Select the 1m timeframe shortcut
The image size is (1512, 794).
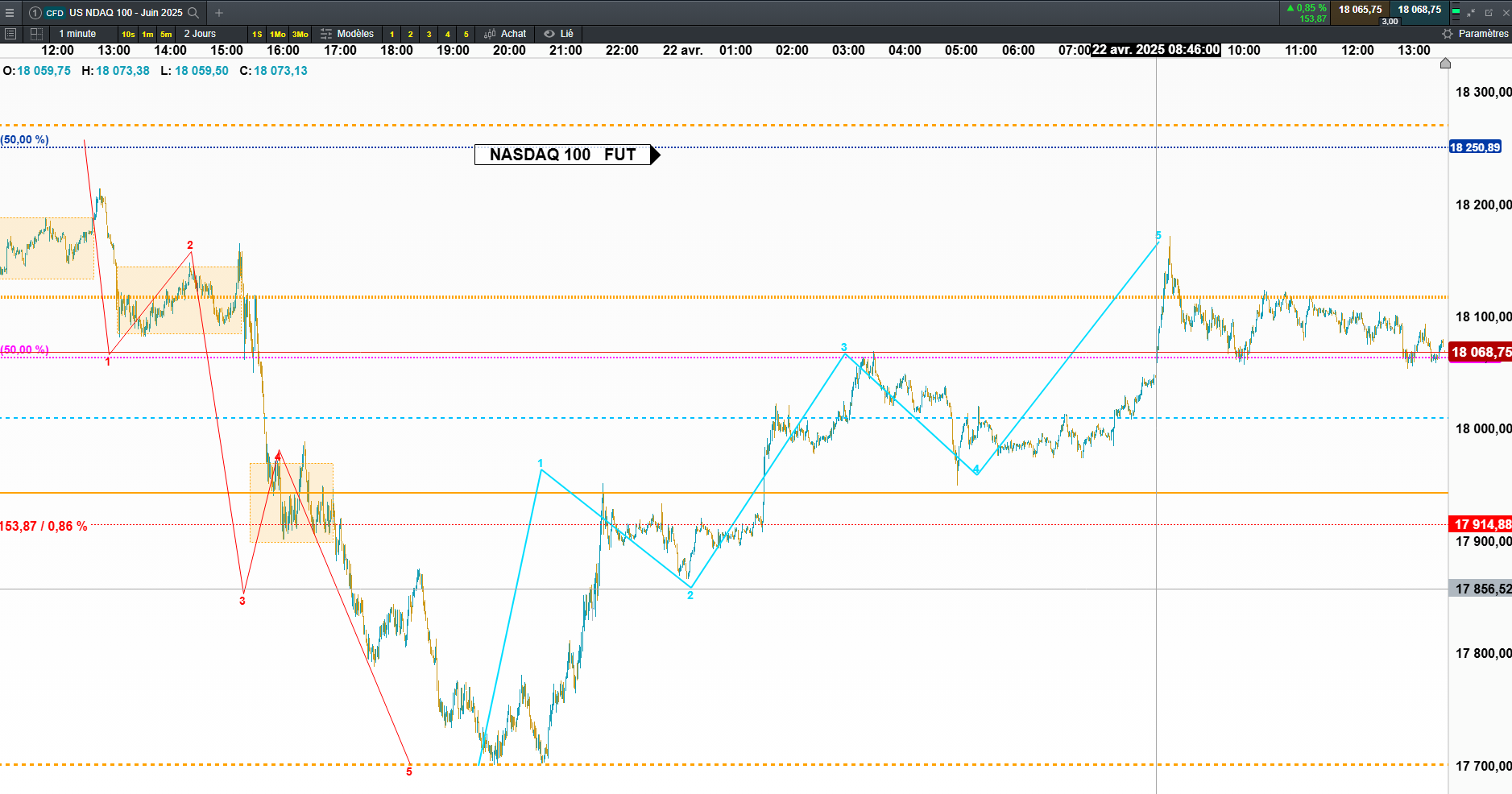pyautogui.click(x=147, y=34)
